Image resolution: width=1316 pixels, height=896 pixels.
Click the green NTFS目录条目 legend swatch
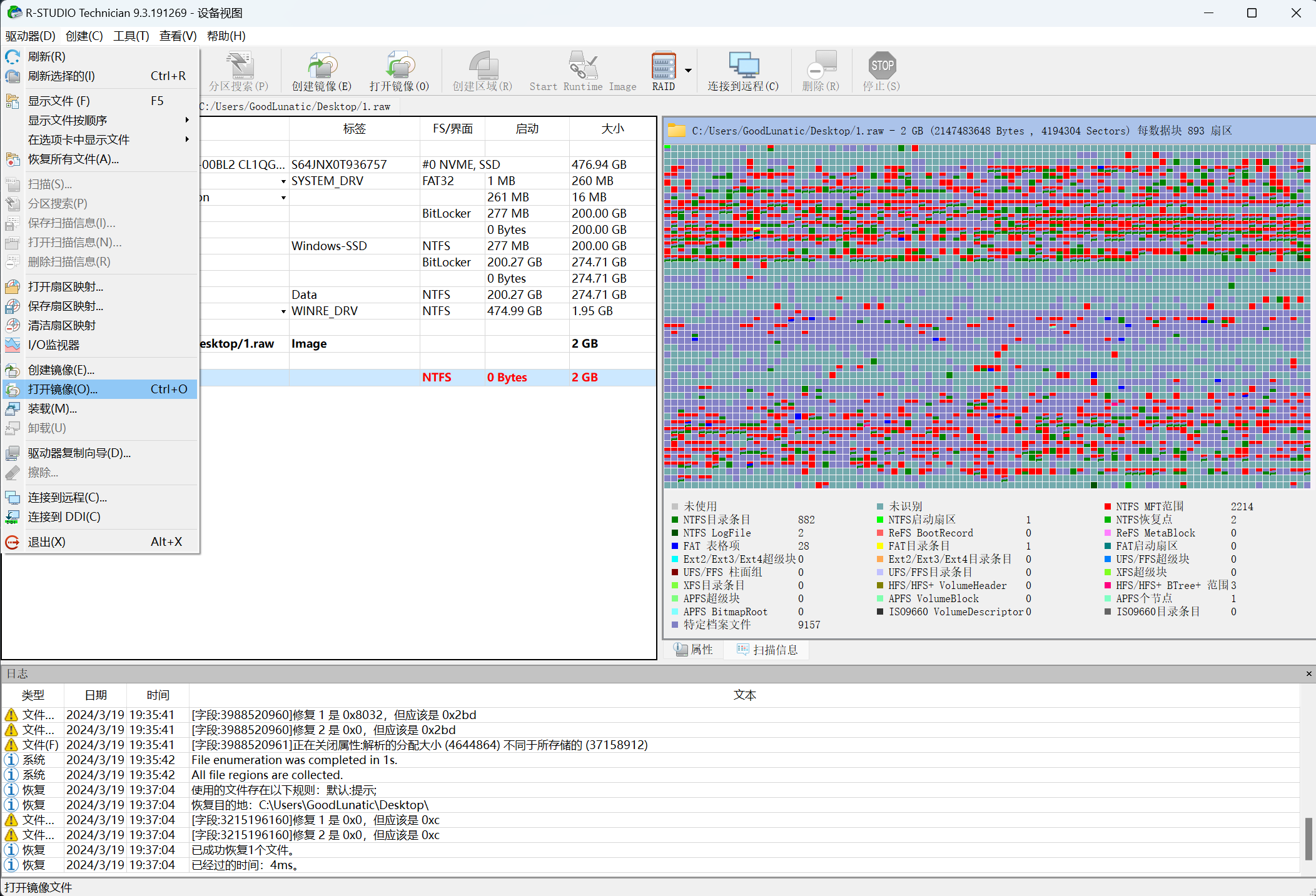coord(675,520)
